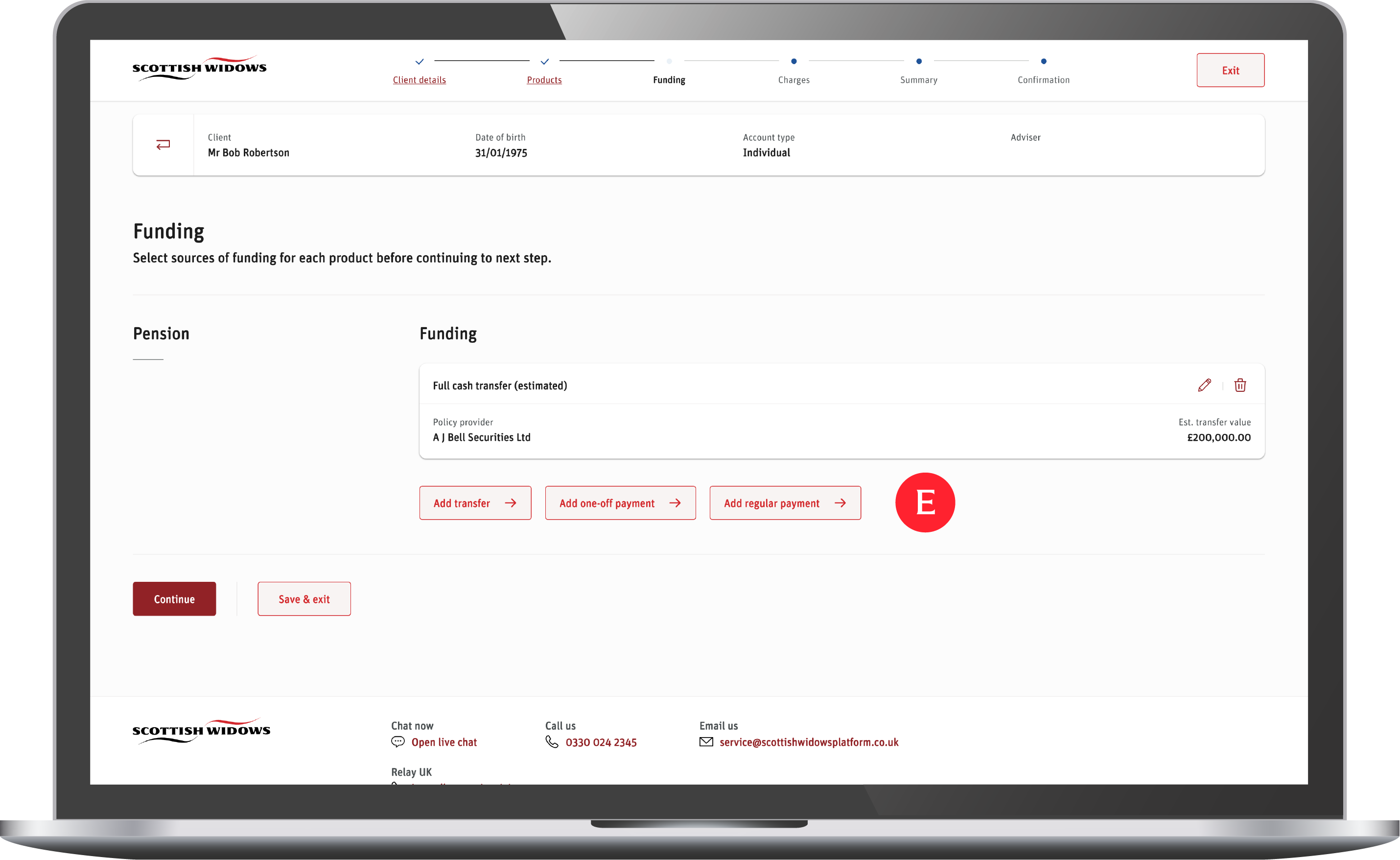
Task: Click the 0330 024 2345 phone link
Action: pos(601,742)
